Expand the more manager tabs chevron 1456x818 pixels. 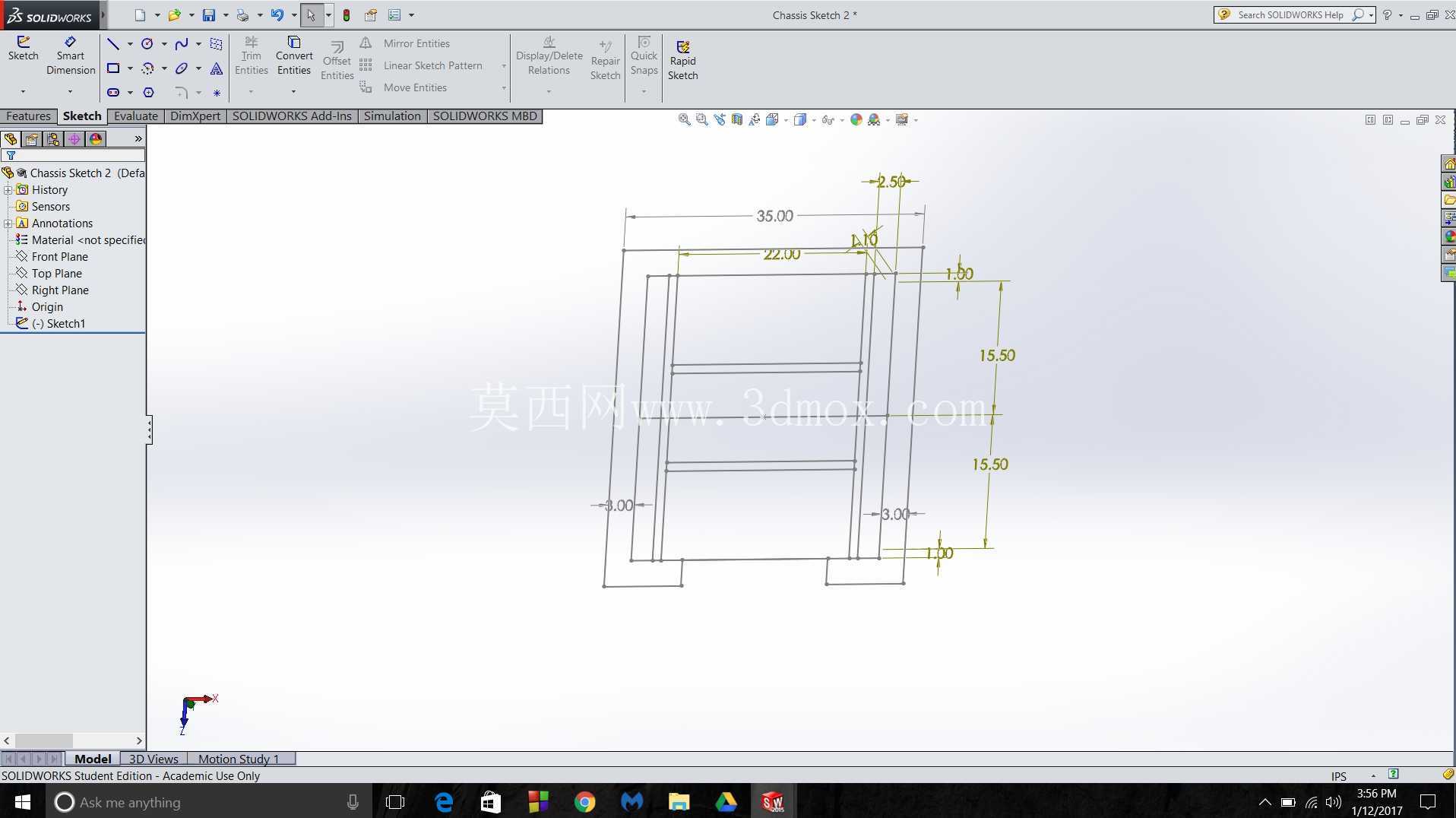coord(138,138)
